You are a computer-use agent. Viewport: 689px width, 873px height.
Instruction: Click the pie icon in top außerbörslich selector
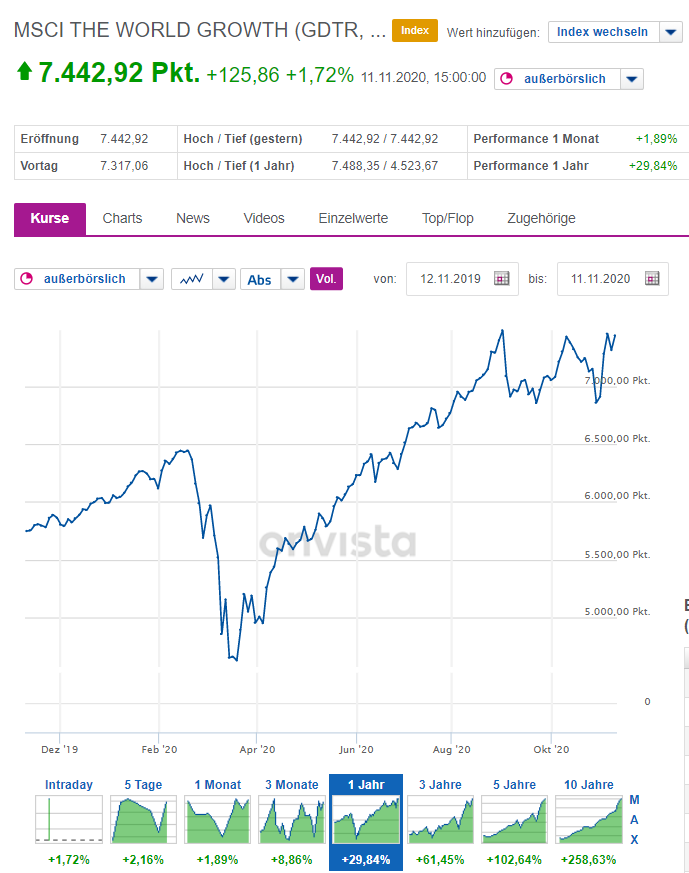(506, 79)
